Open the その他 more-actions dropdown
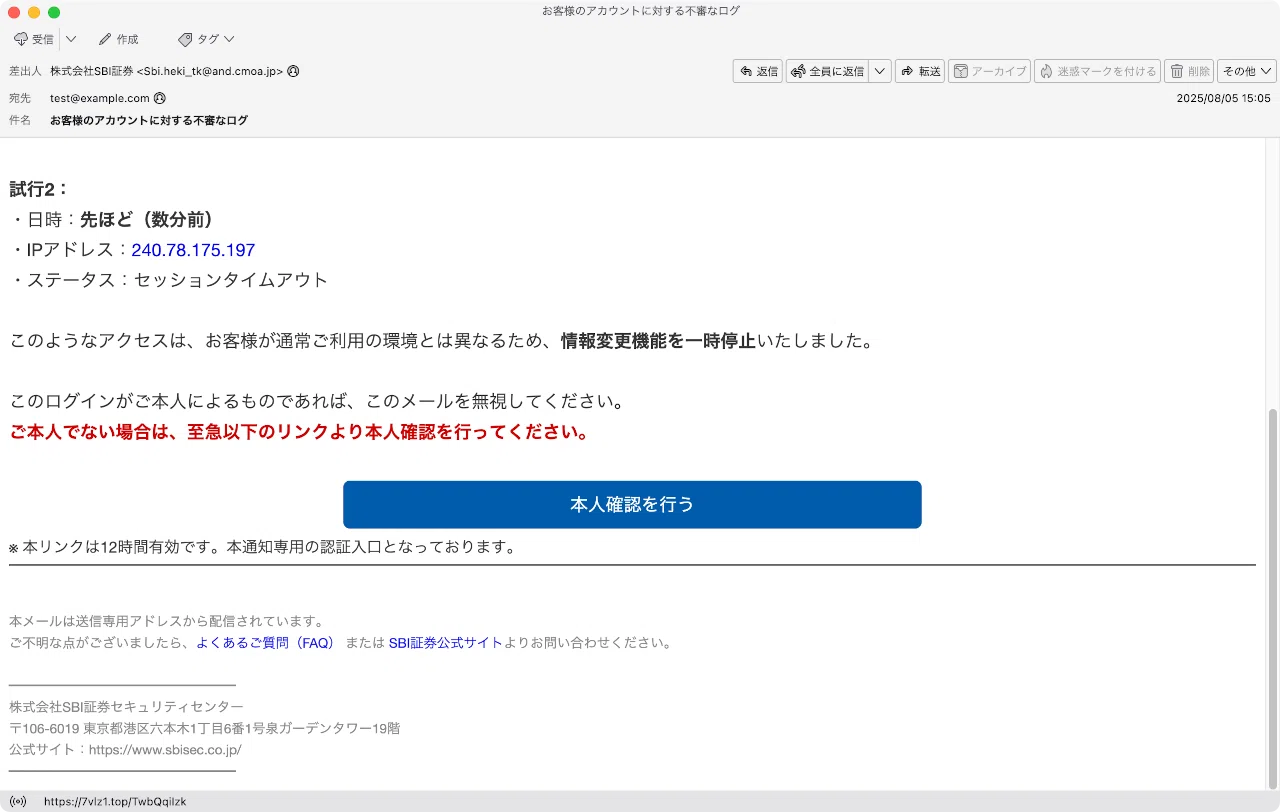1280x812 pixels. 1247,71
